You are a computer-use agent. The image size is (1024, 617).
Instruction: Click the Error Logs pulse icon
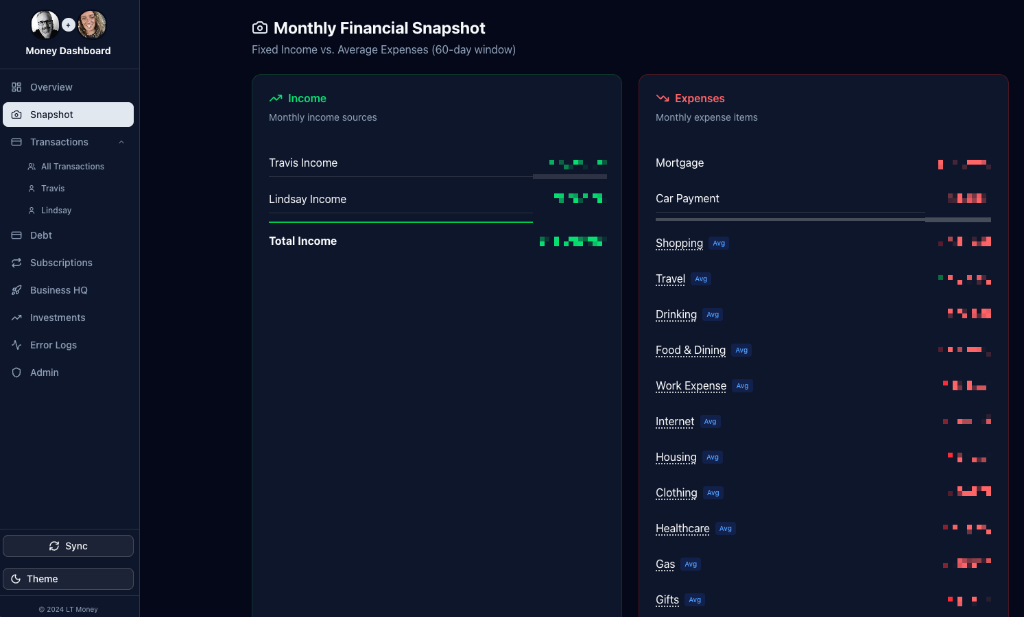(x=17, y=345)
